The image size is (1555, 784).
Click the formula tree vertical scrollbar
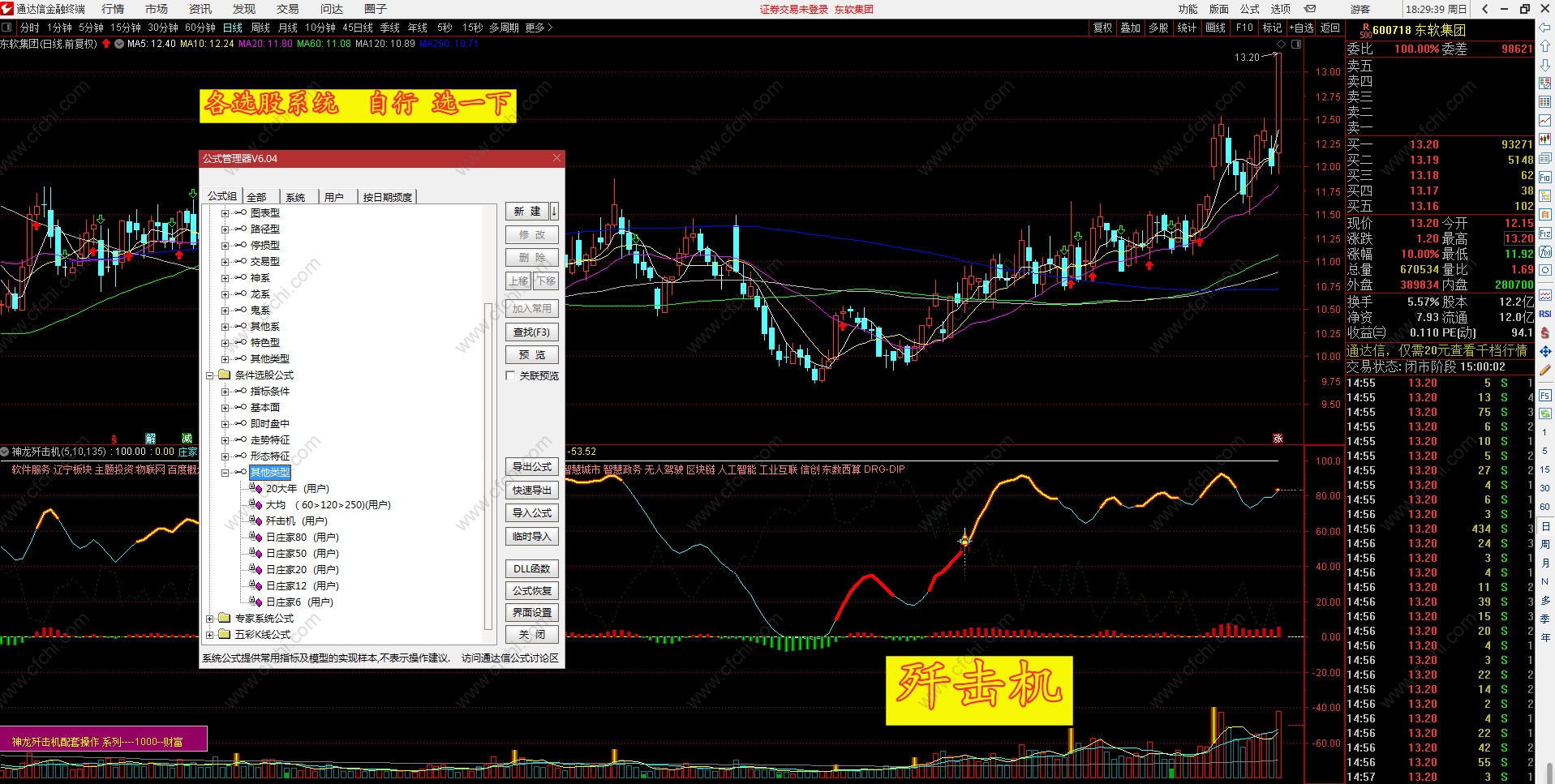[x=488, y=466]
